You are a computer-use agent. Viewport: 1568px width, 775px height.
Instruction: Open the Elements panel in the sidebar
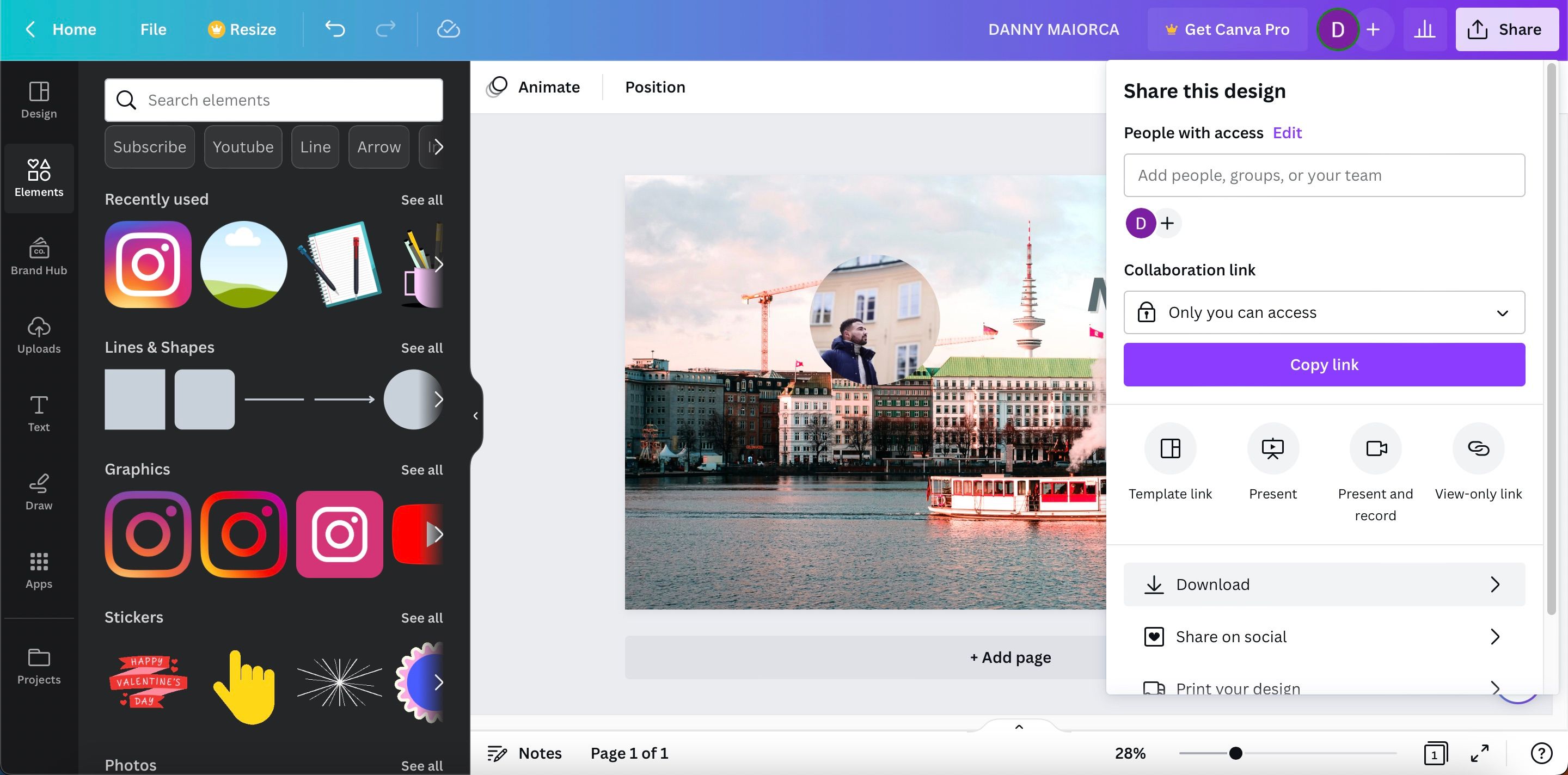[x=38, y=178]
